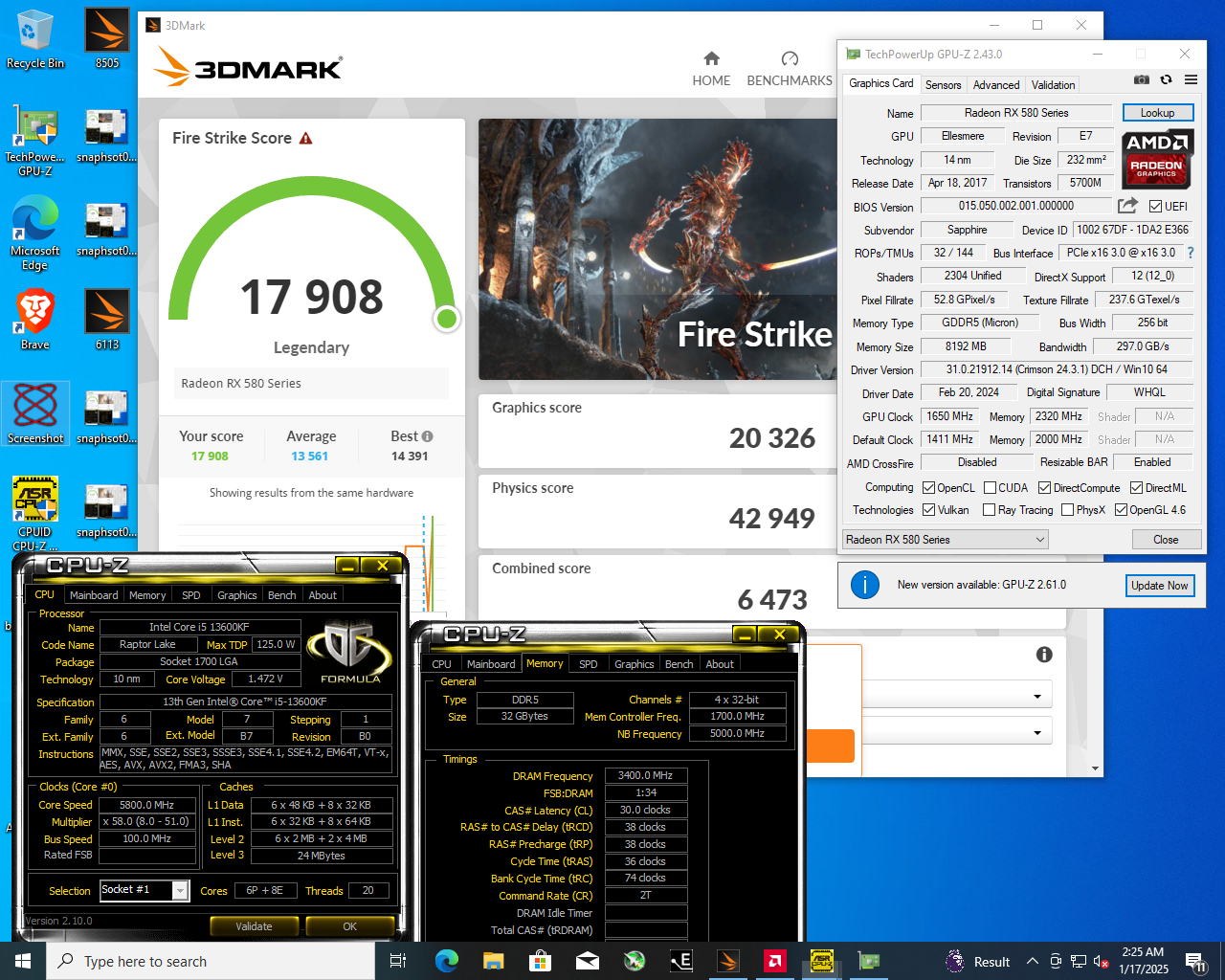Launch Brave browser from desktop
The image size is (1225, 980).
pos(34,321)
